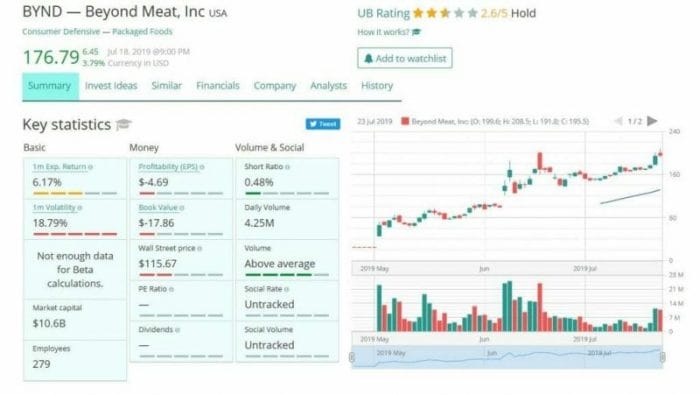Click the info icon next to 1m Exp. Return
700x395 pixels.
click(x=91, y=167)
